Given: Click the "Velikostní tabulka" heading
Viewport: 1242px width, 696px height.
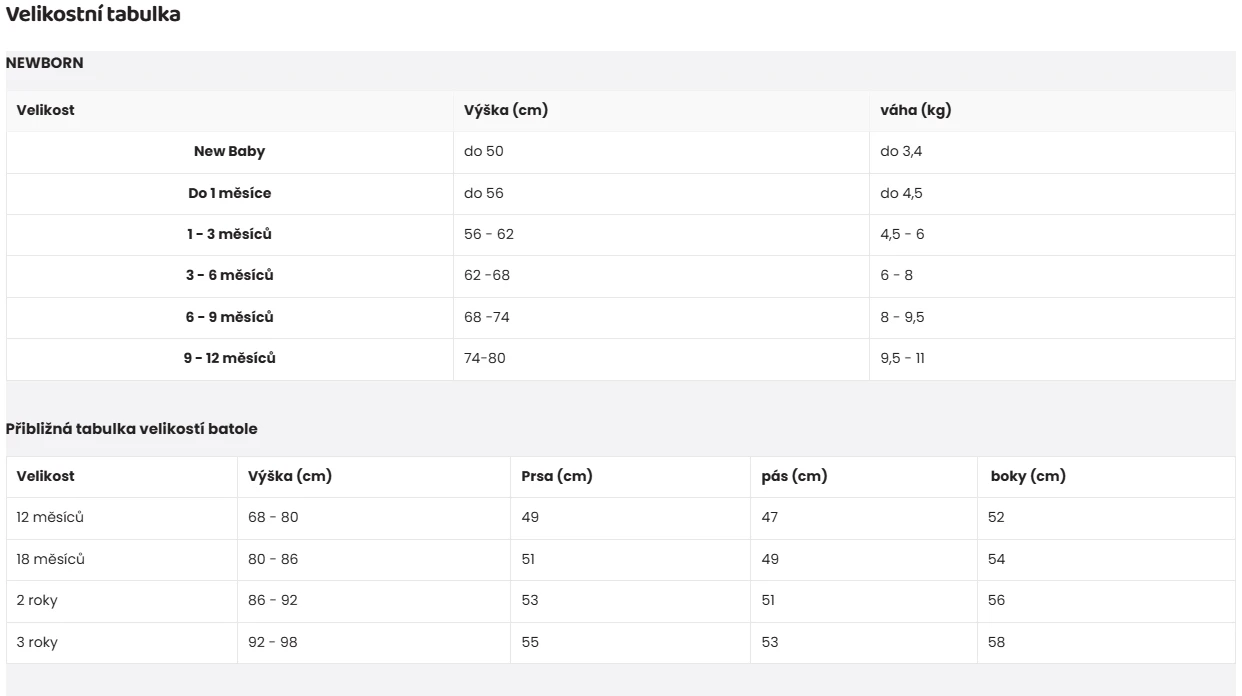Looking at the screenshot, I should coord(93,16).
